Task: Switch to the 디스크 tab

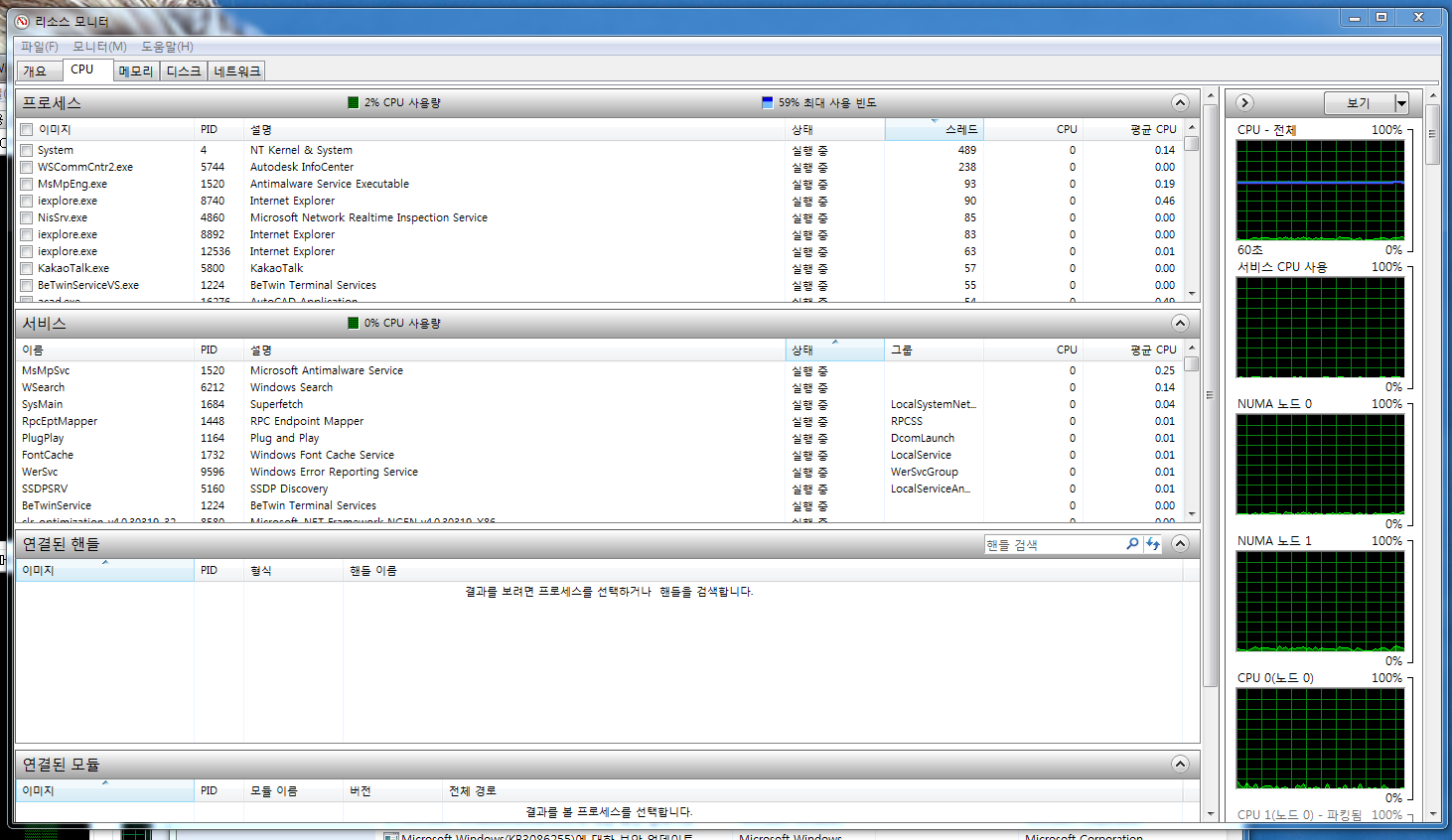Action: click(184, 71)
